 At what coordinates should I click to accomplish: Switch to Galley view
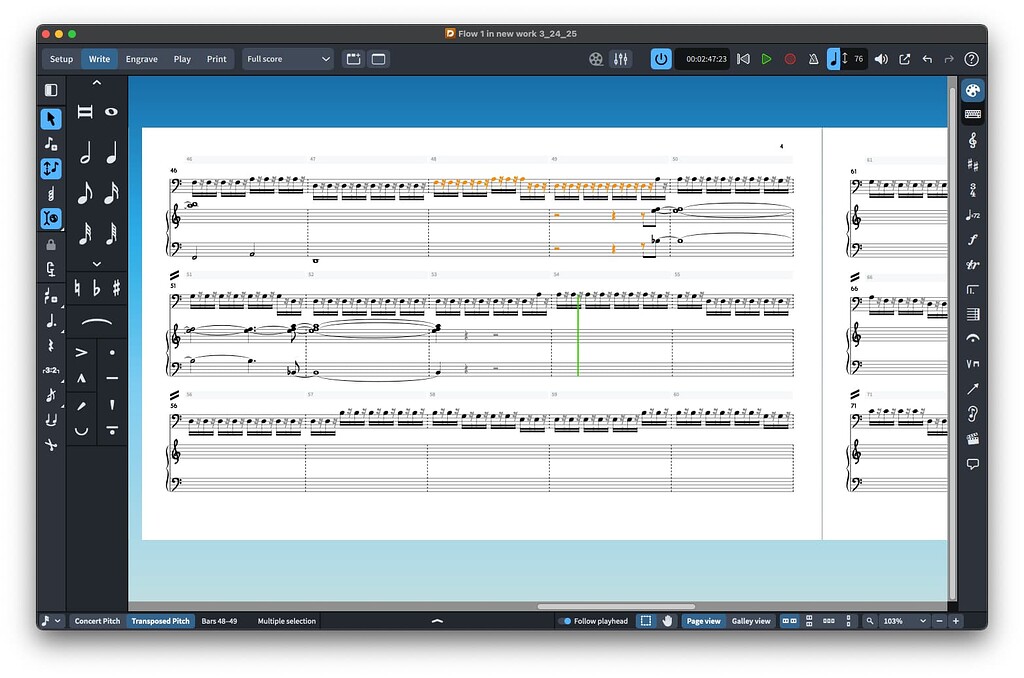click(752, 621)
